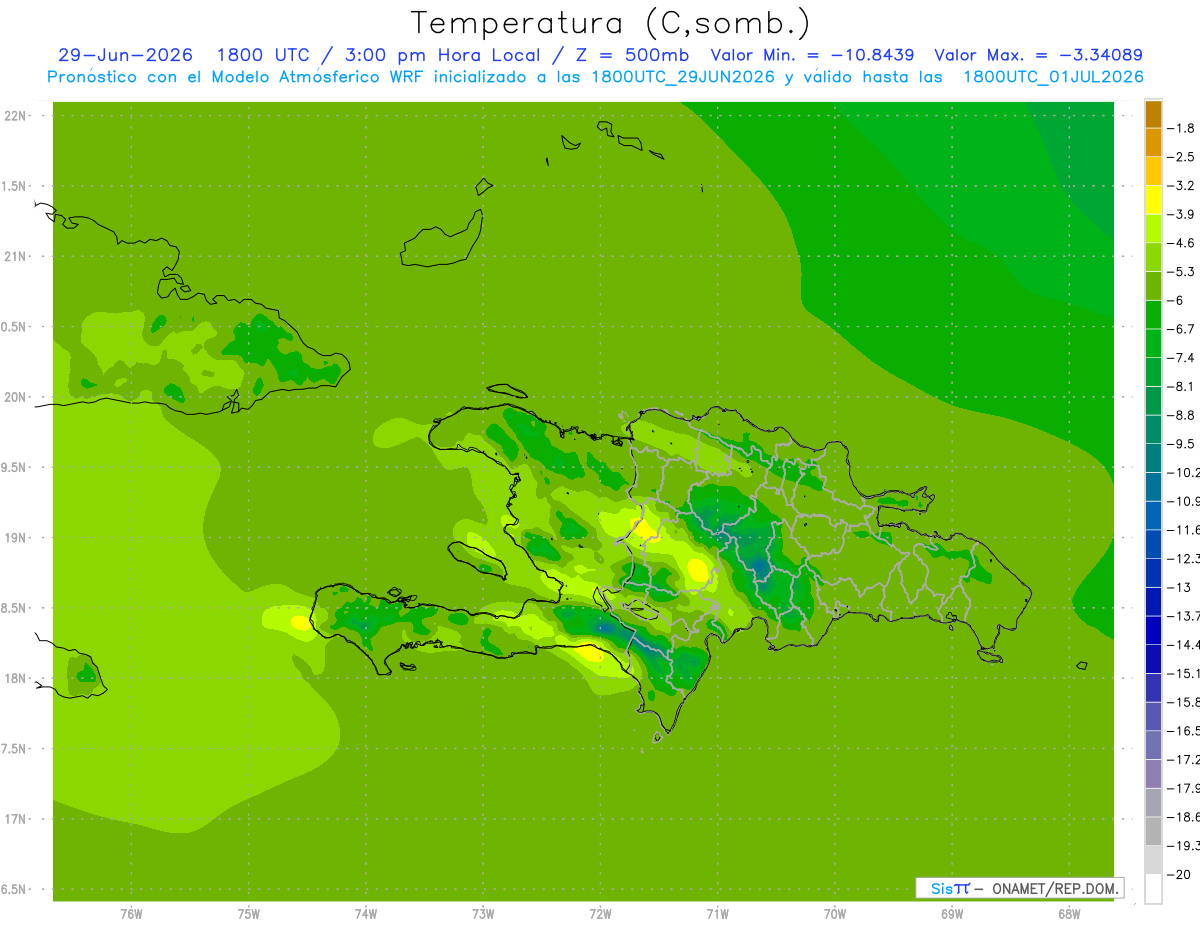Click the '72W' longitude label
This screenshot has width=1200, height=927.
coord(600,914)
